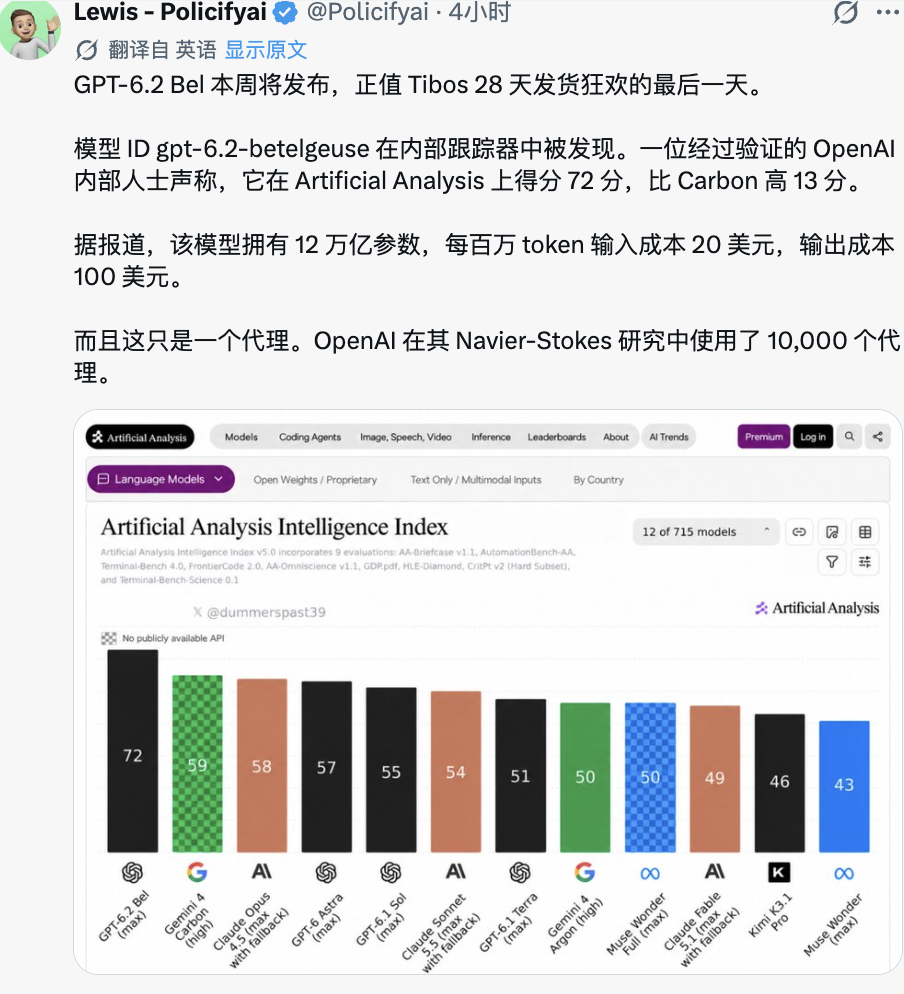Click the Muse Wonder Full bar showing 50
This screenshot has height=994, width=904.
coord(650,777)
